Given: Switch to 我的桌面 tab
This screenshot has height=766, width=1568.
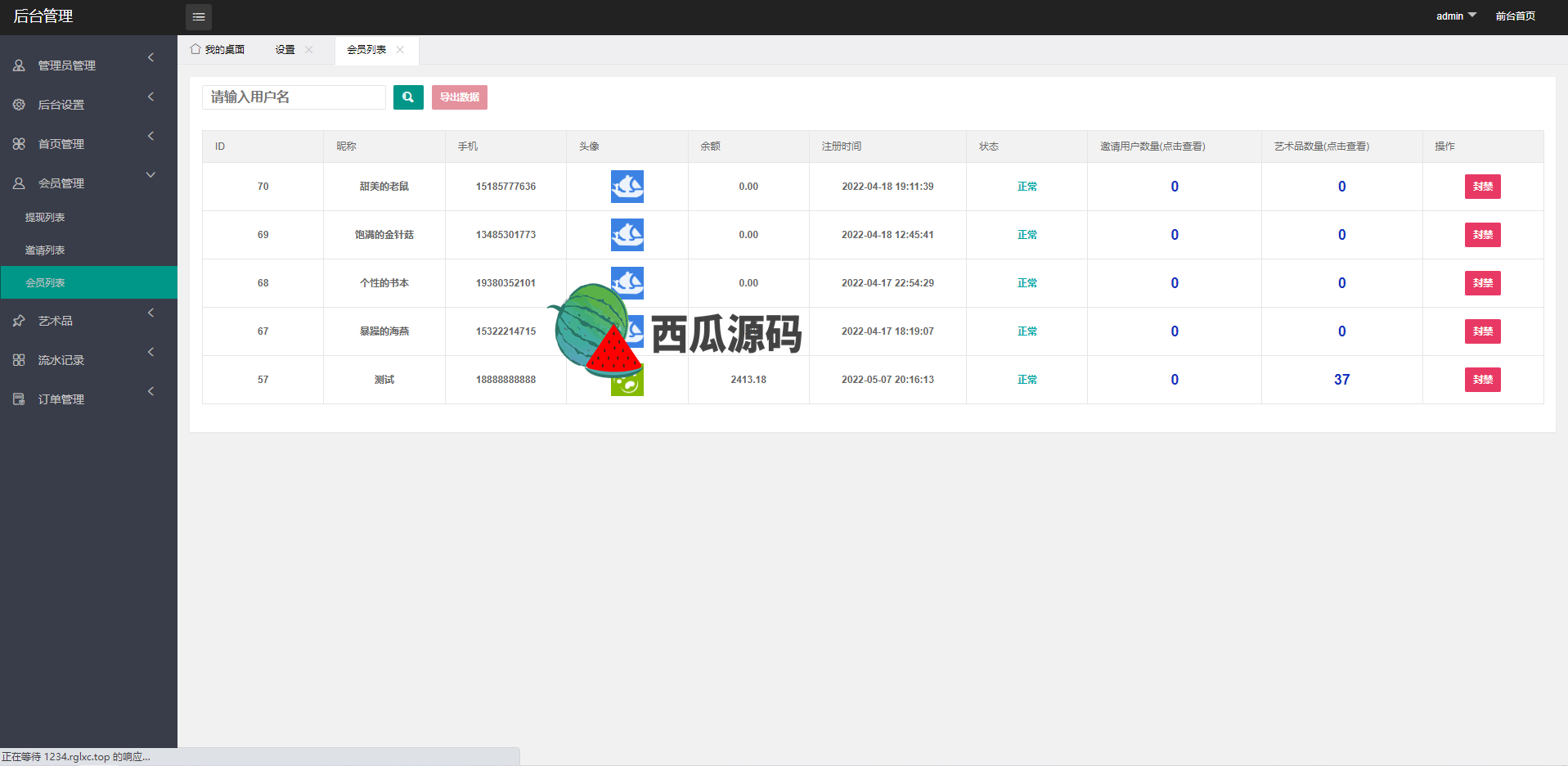Looking at the screenshot, I should [218, 50].
